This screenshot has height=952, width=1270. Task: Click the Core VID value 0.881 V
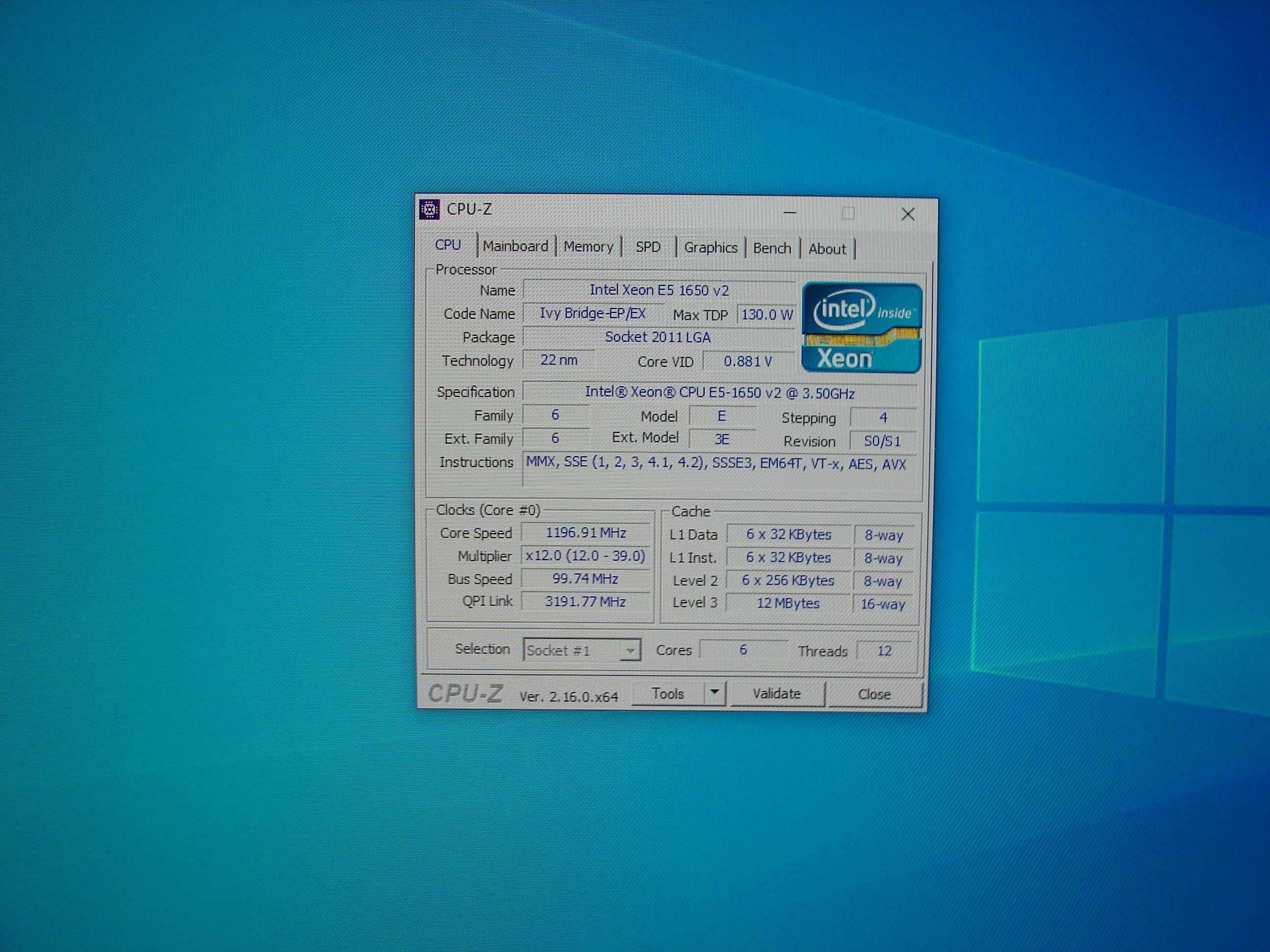(x=748, y=361)
